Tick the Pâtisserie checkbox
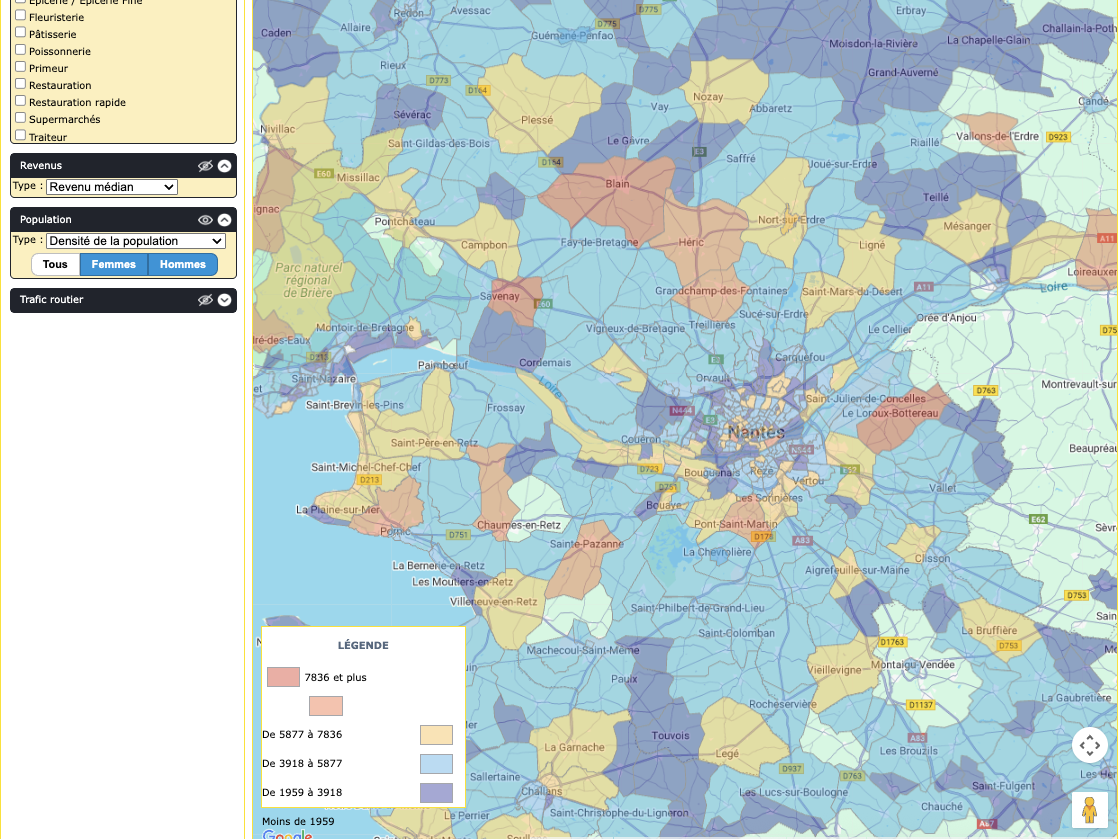Screen dimensions: 1119x839 click(x=21, y=33)
